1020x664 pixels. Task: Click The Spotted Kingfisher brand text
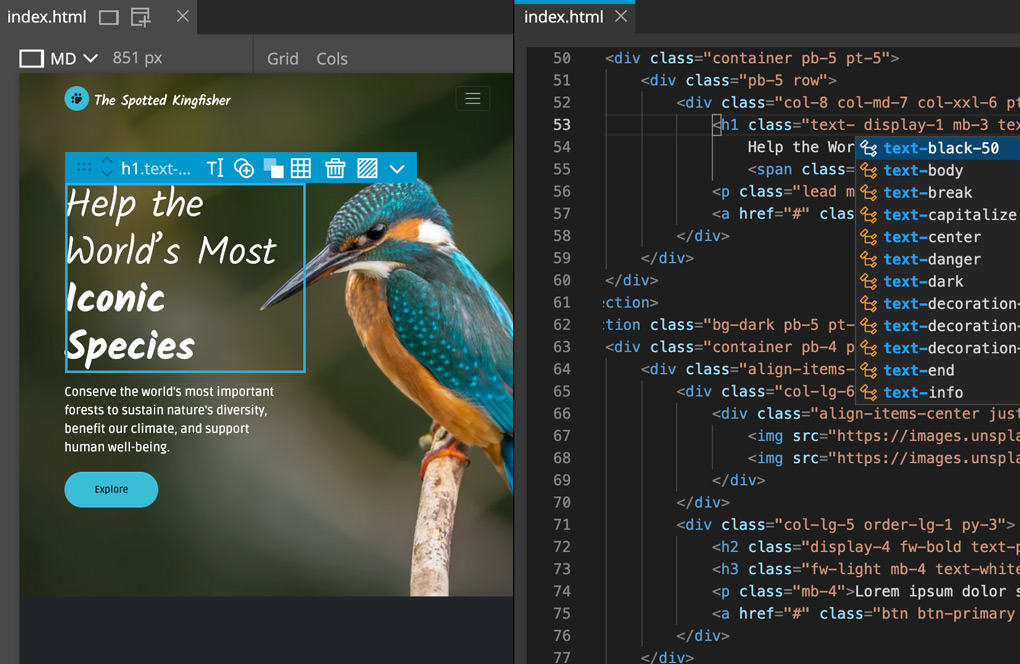point(163,100)
